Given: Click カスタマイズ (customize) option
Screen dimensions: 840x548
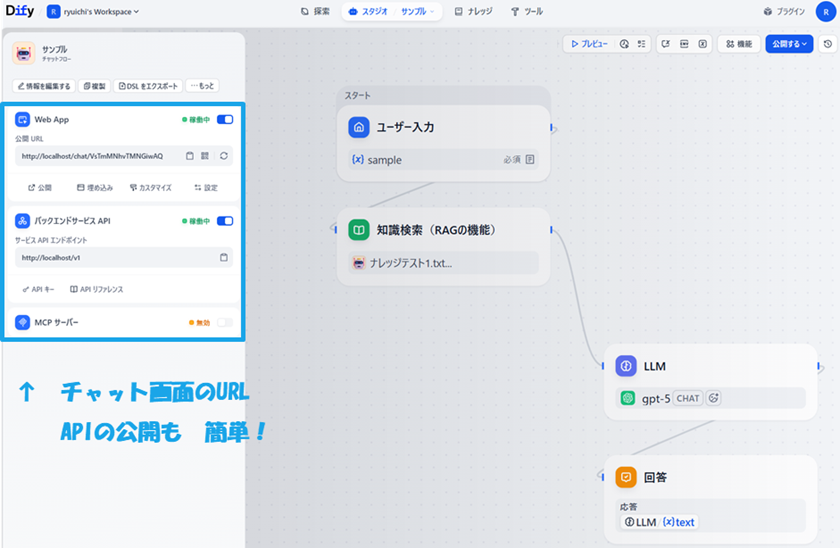Looking at the screenshot, I should (x=151, y=187).
